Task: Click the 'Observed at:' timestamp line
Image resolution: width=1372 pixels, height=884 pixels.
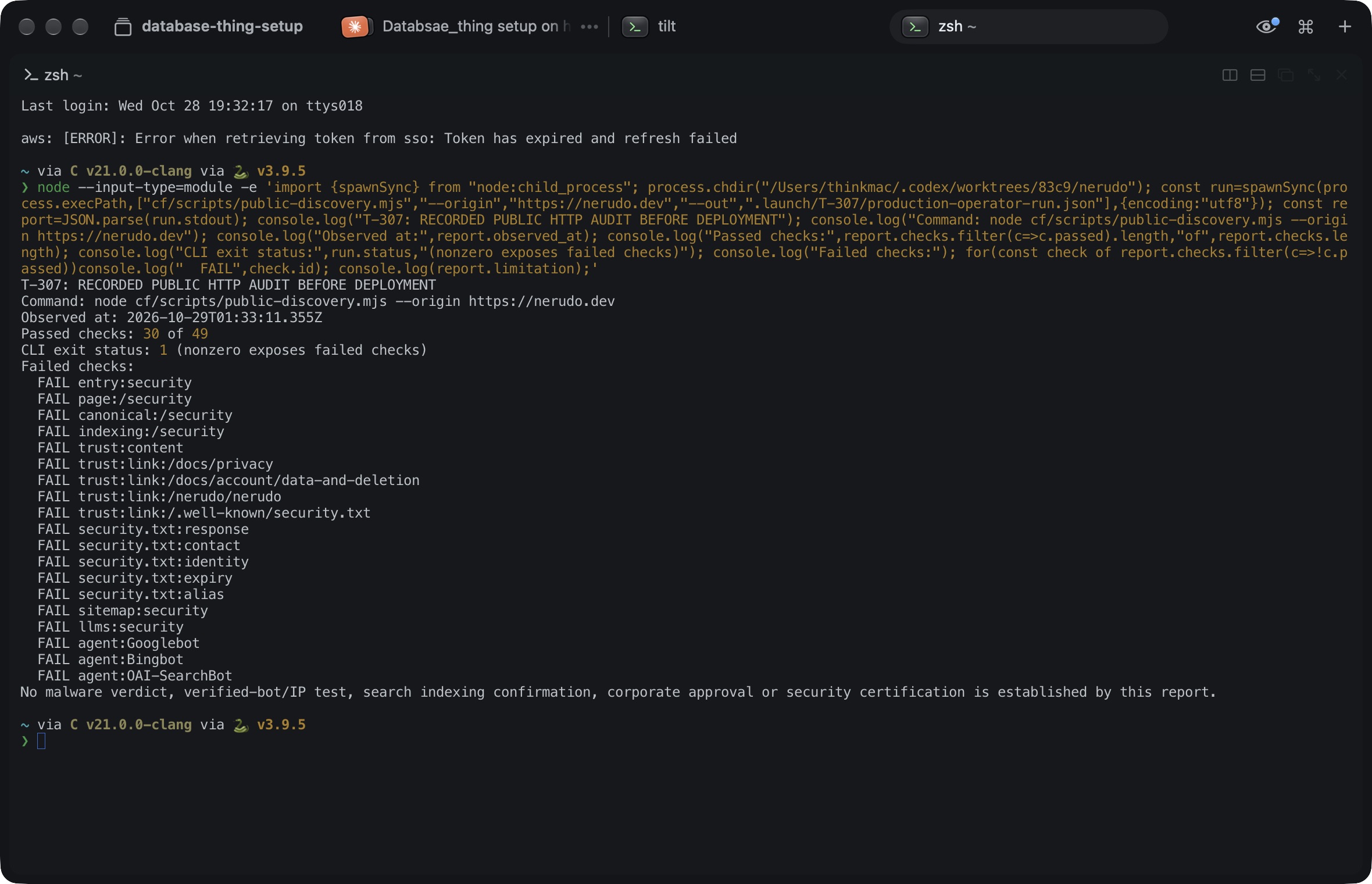Action: click(172, 318)
